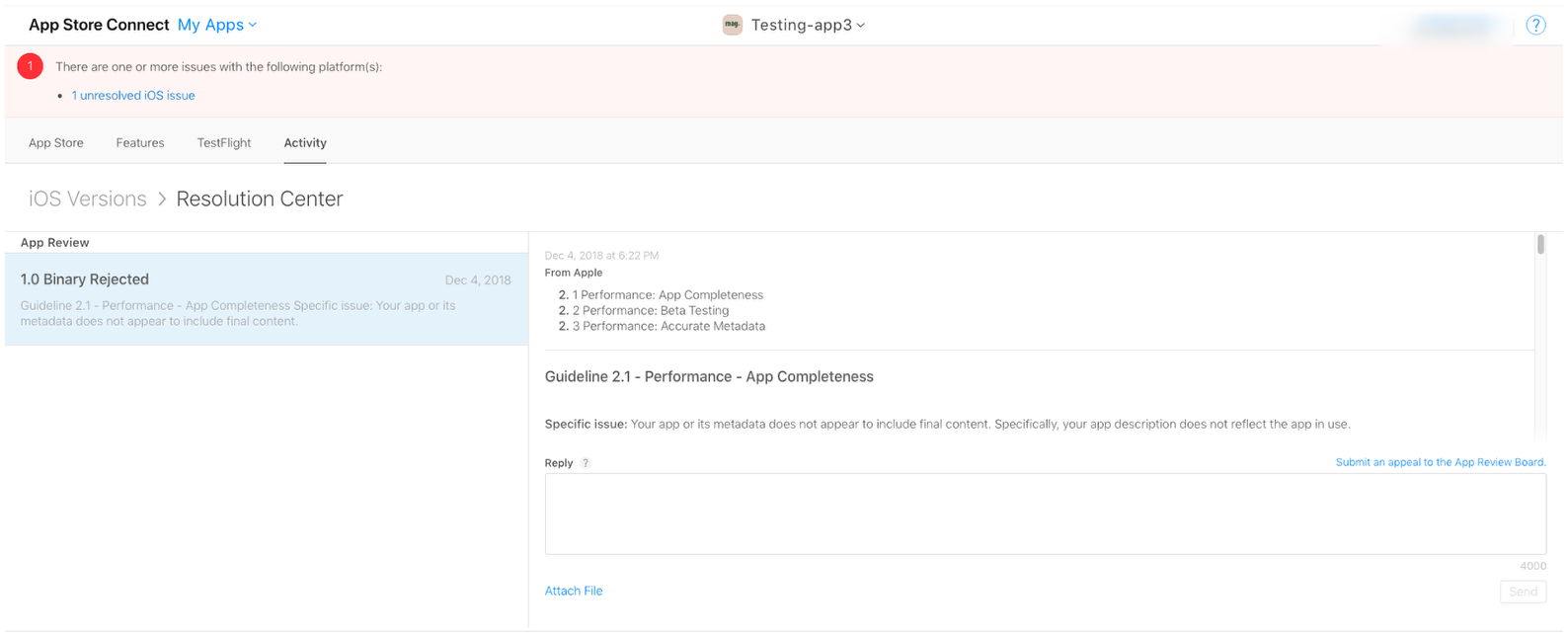Click the Attach File link
The width and height of the screenshot is (1568, 640).
point(574,591)
